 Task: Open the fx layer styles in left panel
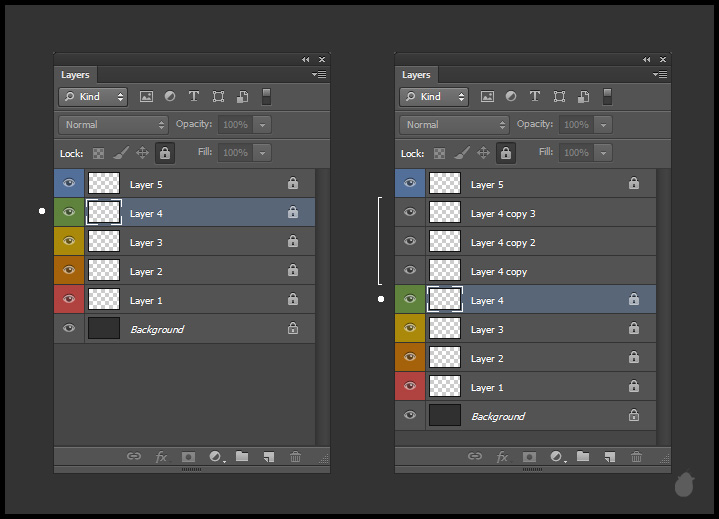(161, 457)
